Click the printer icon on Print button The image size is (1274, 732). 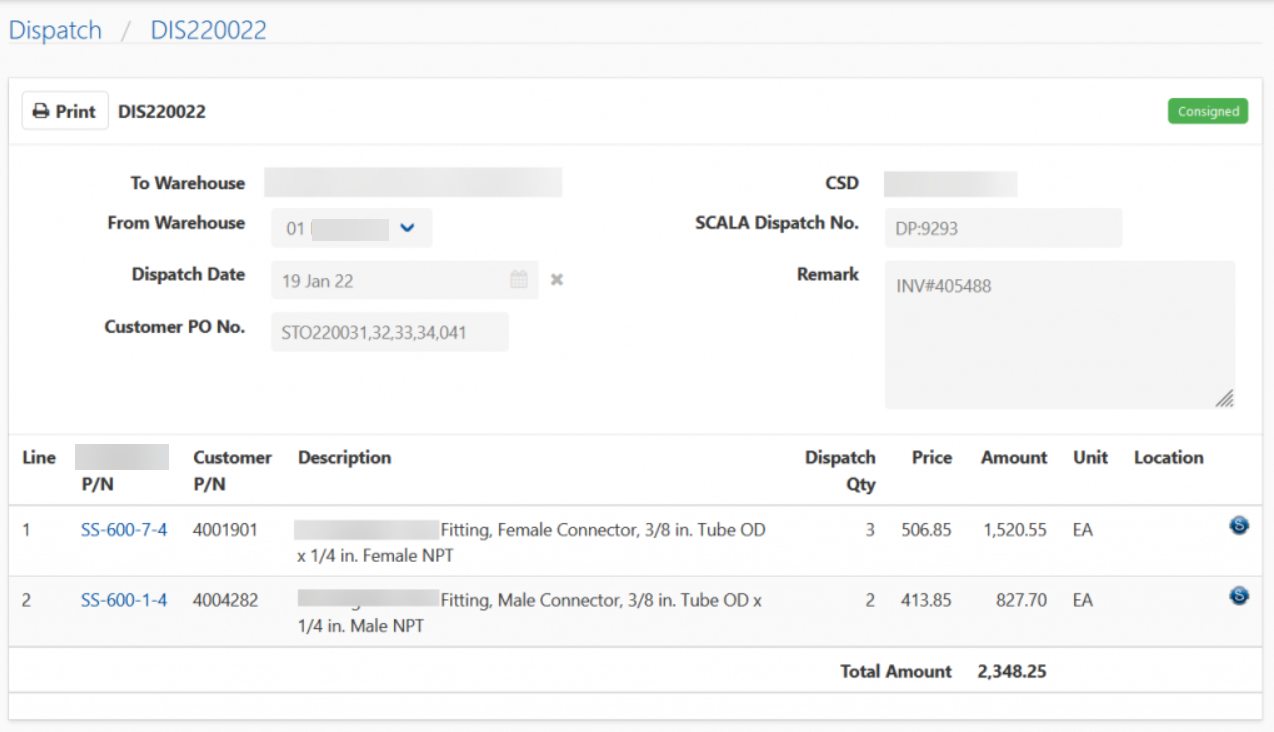point(41,112)
